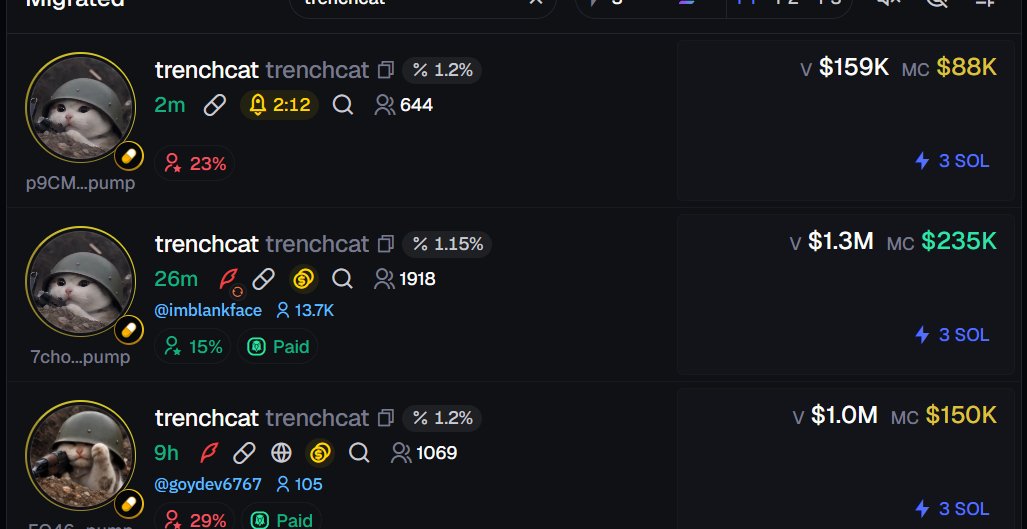The width and height of the screenshot is (1027, 529).
Task: Clear the trenchcat search field
Action: coord(536,3)
